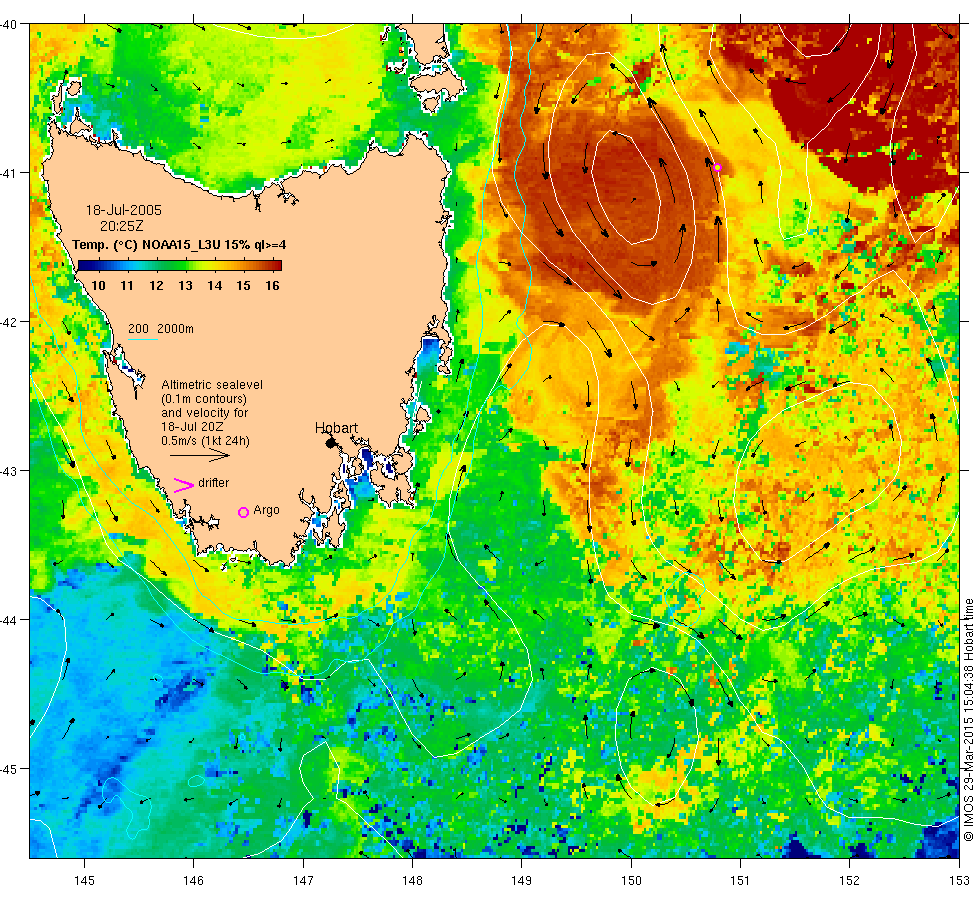Click the color bar value '10'
The width and height of the screenshot is (980, 900).
point(98,286)
